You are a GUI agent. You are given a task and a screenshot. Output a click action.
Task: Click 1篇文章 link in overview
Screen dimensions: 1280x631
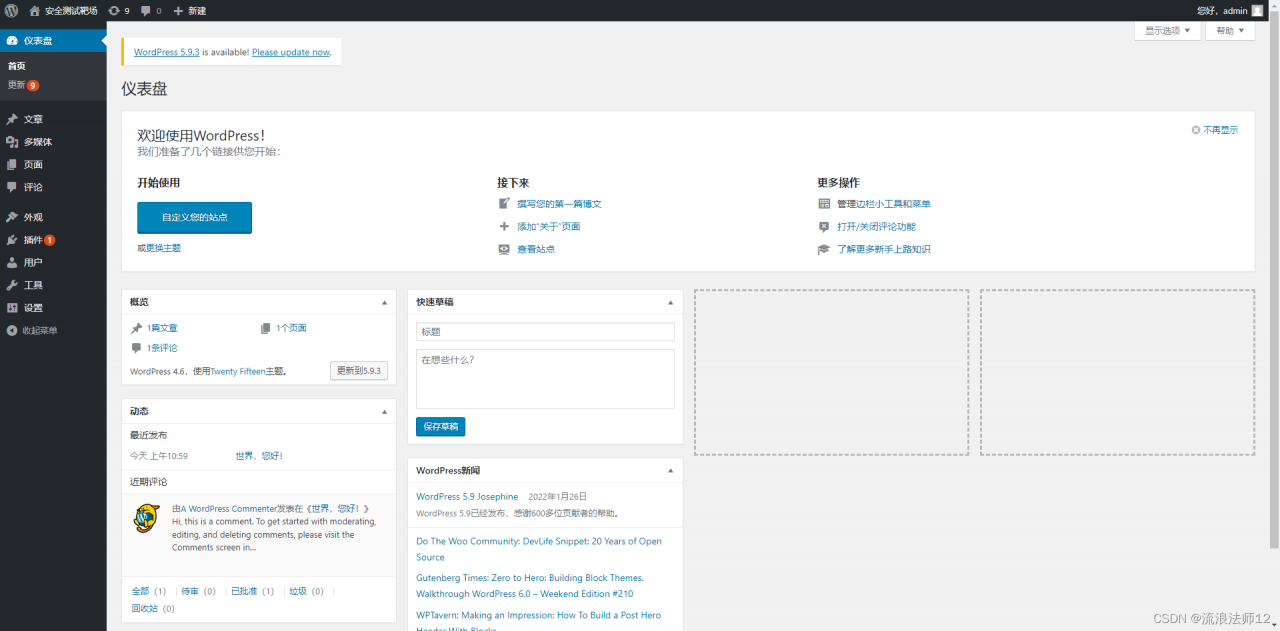[x=162, y=328]
